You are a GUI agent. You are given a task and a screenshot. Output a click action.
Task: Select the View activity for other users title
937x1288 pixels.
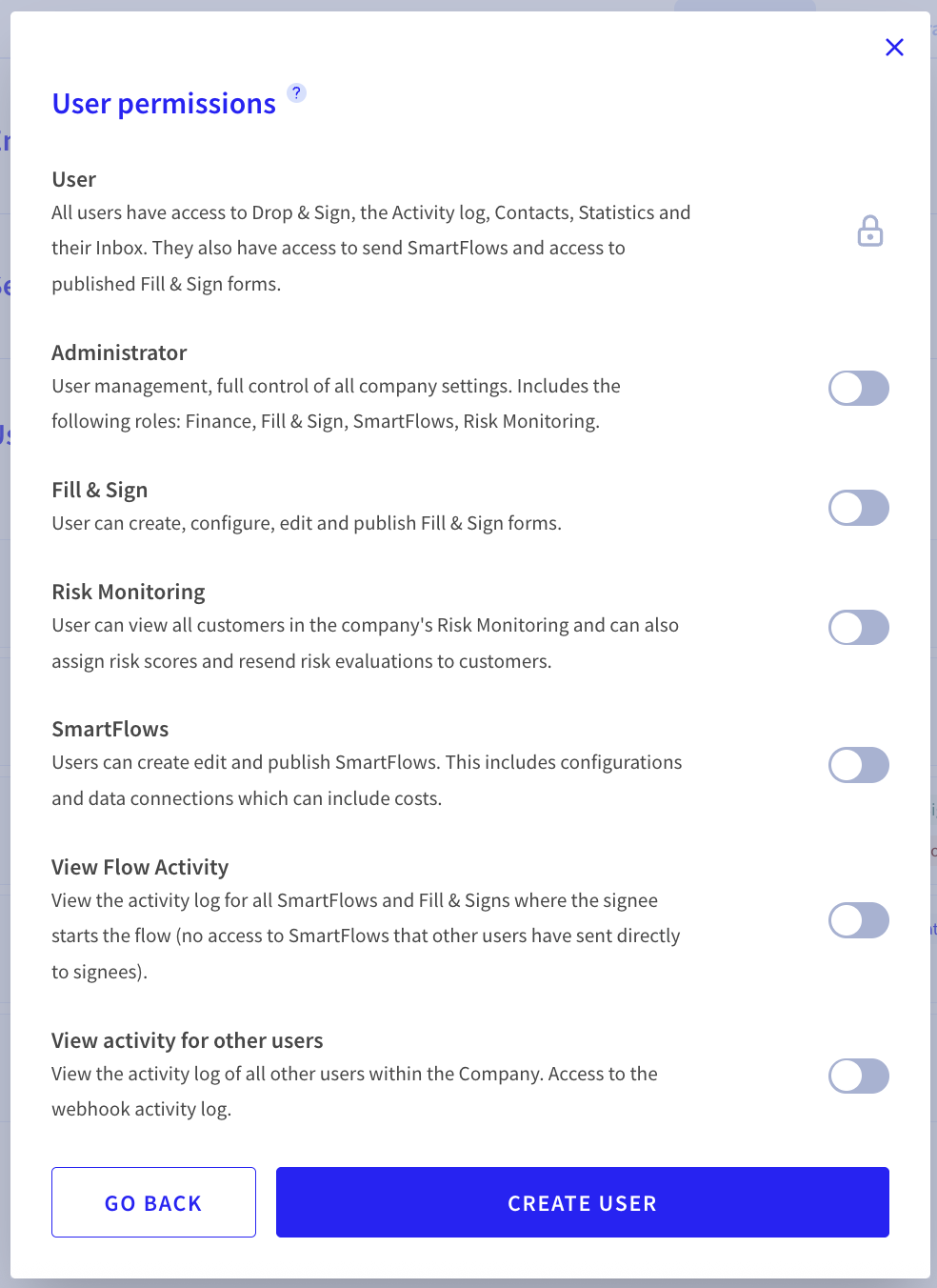coord(188,1040)
